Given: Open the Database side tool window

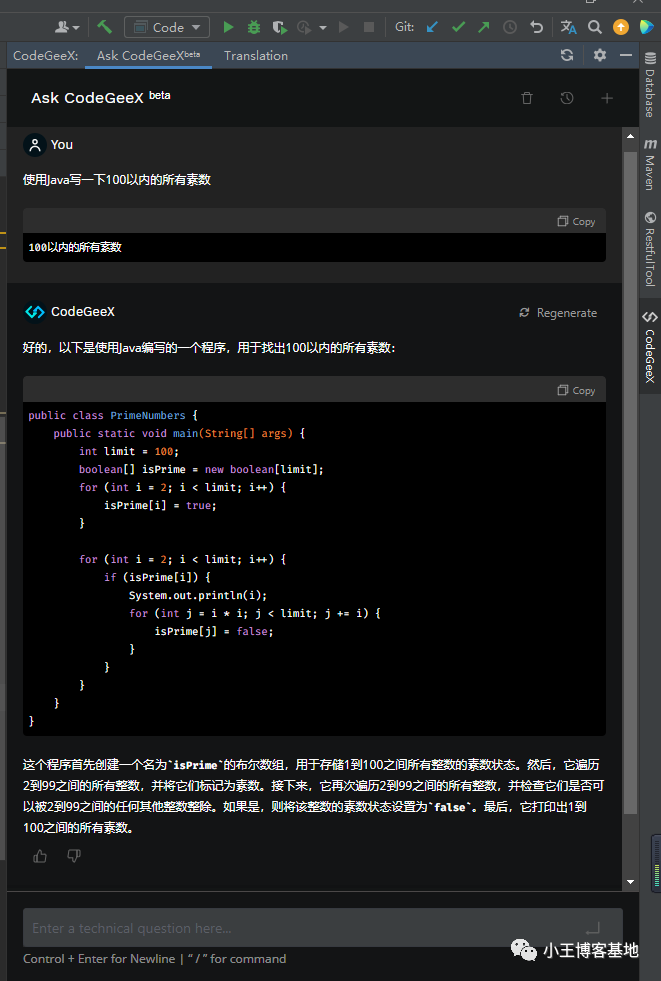Looking at the screenshot, I should click(x=650, y=85).
